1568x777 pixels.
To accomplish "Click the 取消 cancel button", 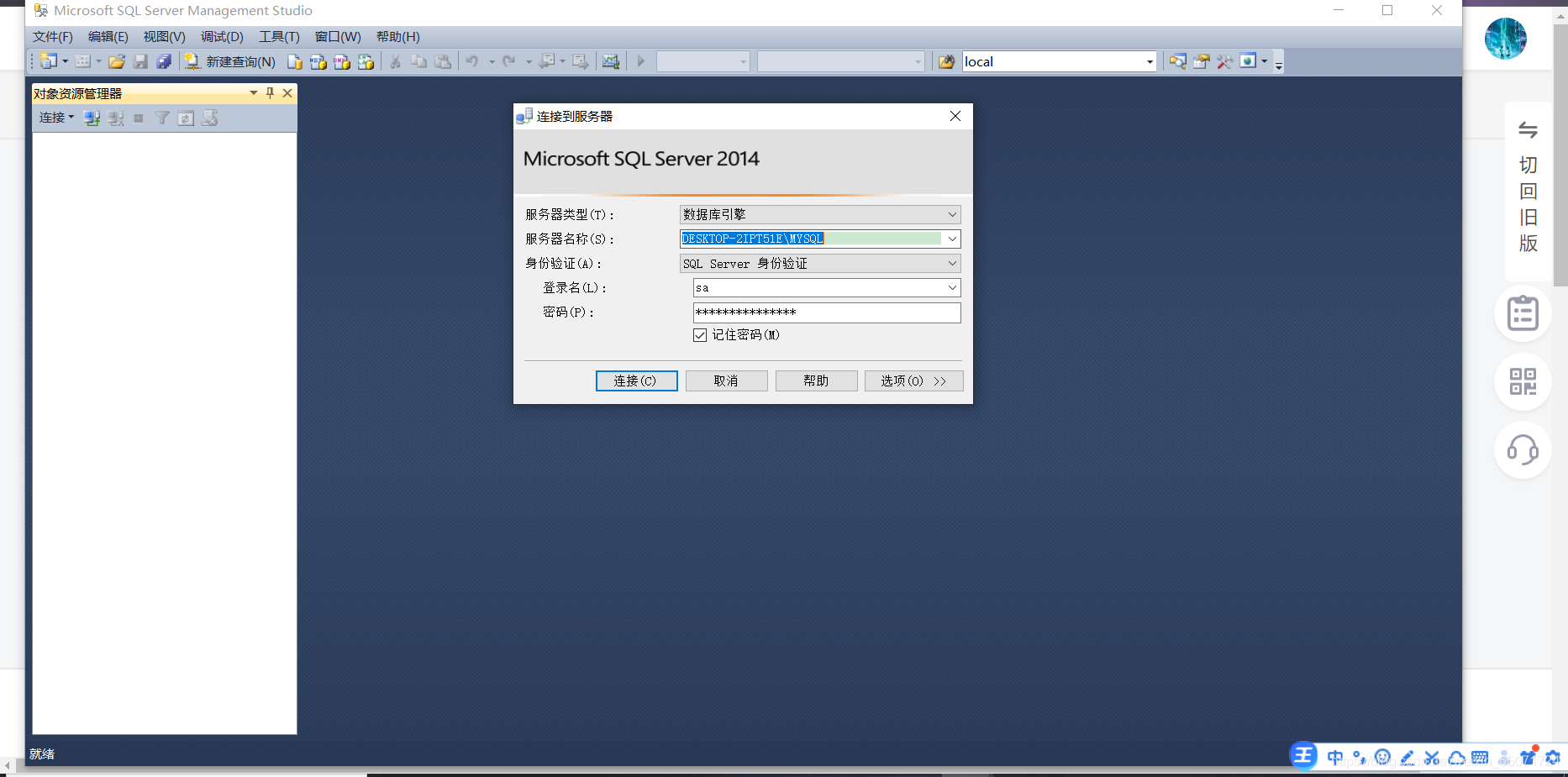I will click(x=726, y=381).
